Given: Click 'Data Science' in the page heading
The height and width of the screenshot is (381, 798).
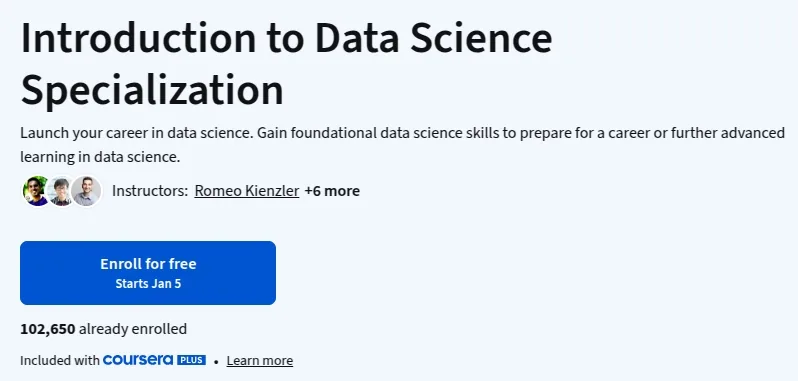Looking at the screenshot, I should (434, 38).
